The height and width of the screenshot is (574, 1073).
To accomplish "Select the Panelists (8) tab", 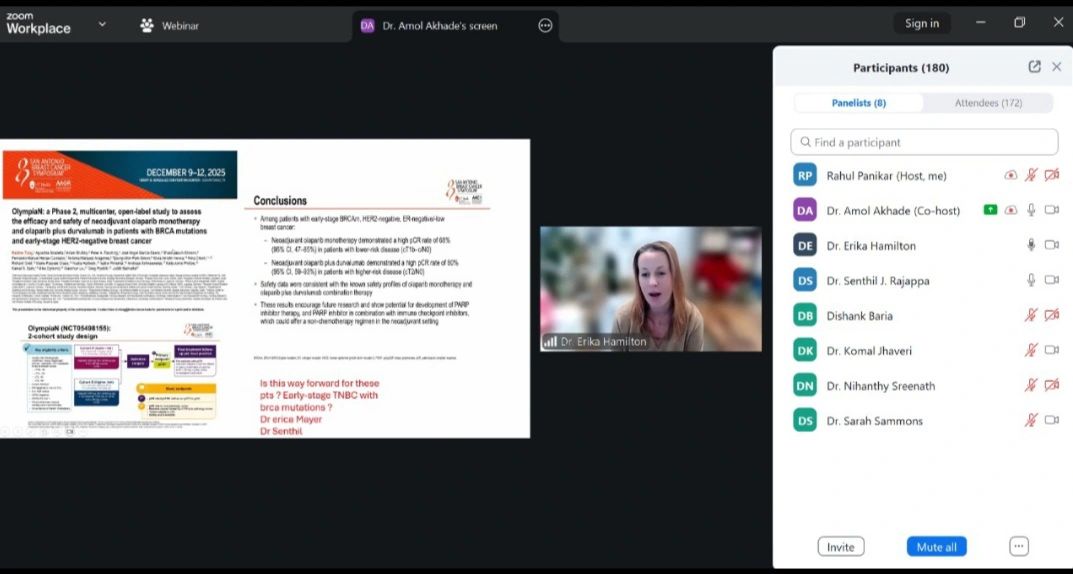I will tap(858, 103).
